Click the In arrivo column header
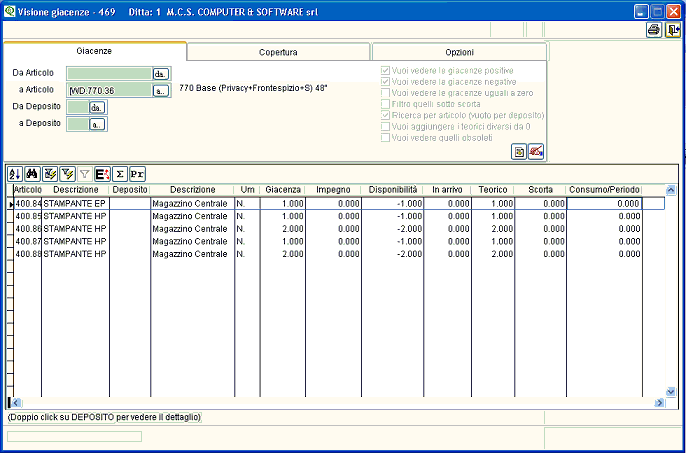Viewport: 686px width, 453px height. tap(447, 190)
